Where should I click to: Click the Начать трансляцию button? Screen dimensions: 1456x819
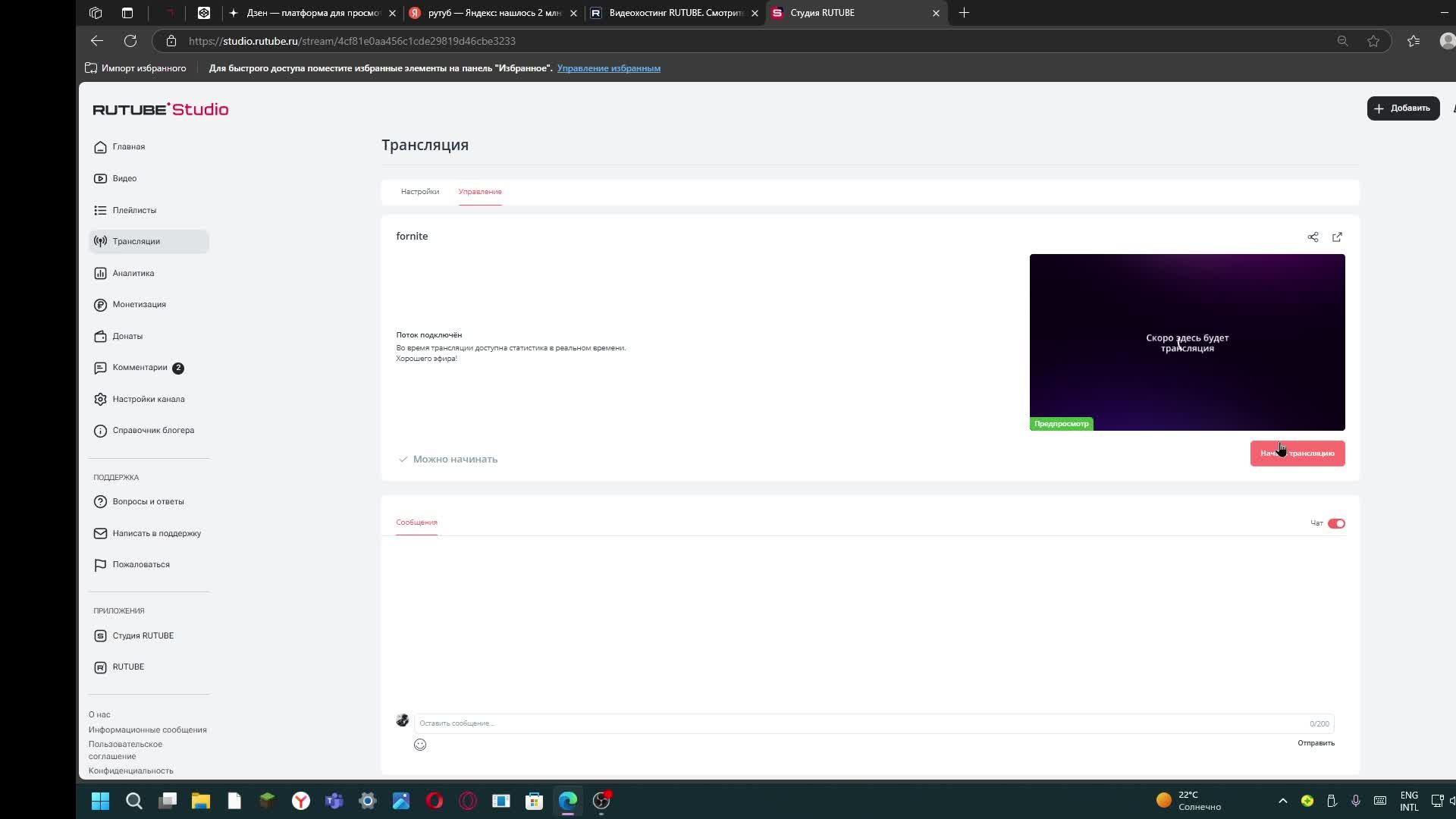1297,453
